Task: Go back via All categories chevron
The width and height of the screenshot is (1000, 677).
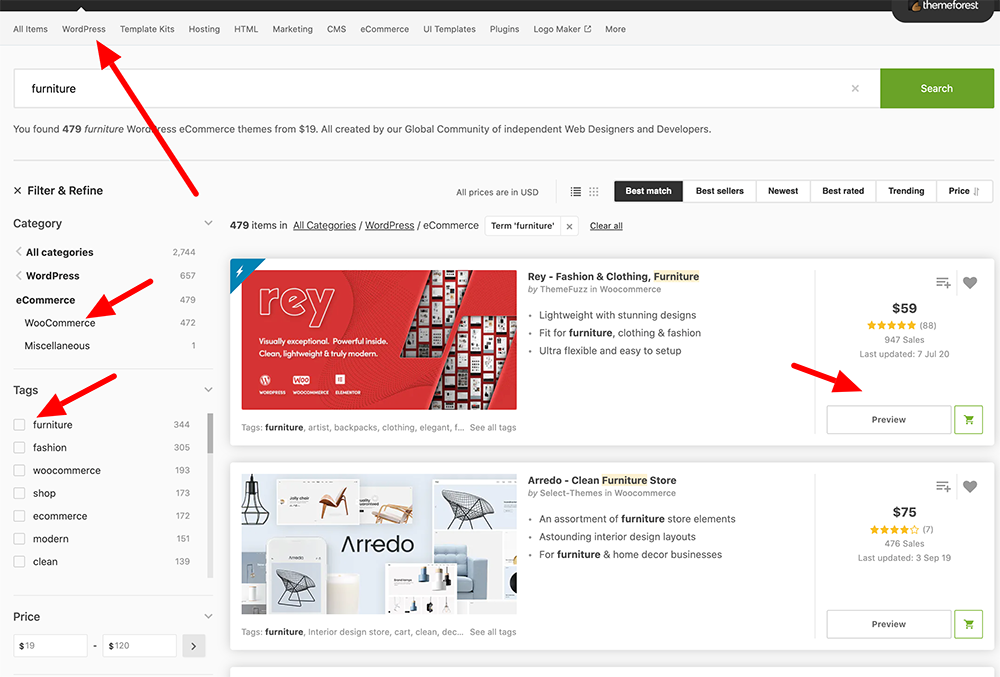Action: (18, 252)
